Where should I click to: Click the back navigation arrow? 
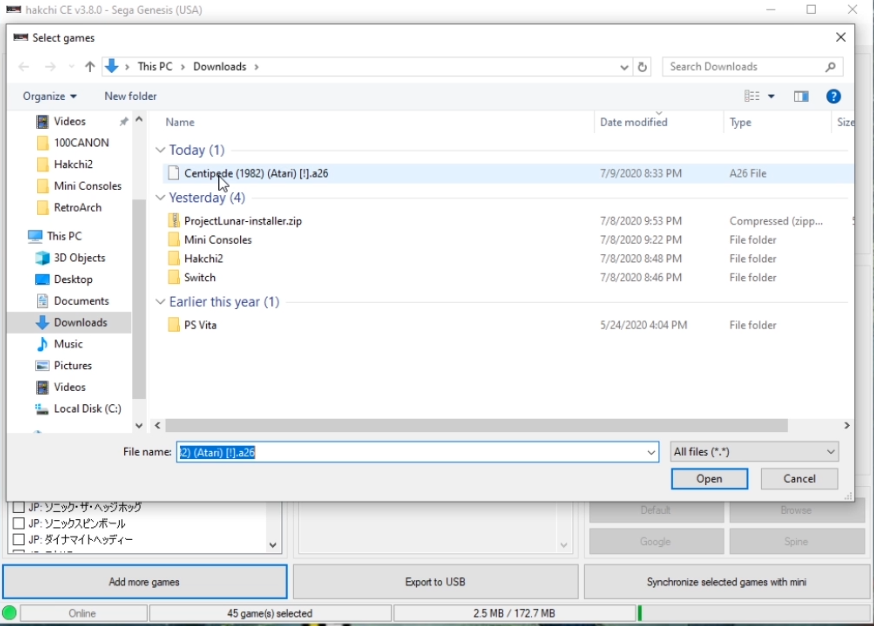point(23,67)
